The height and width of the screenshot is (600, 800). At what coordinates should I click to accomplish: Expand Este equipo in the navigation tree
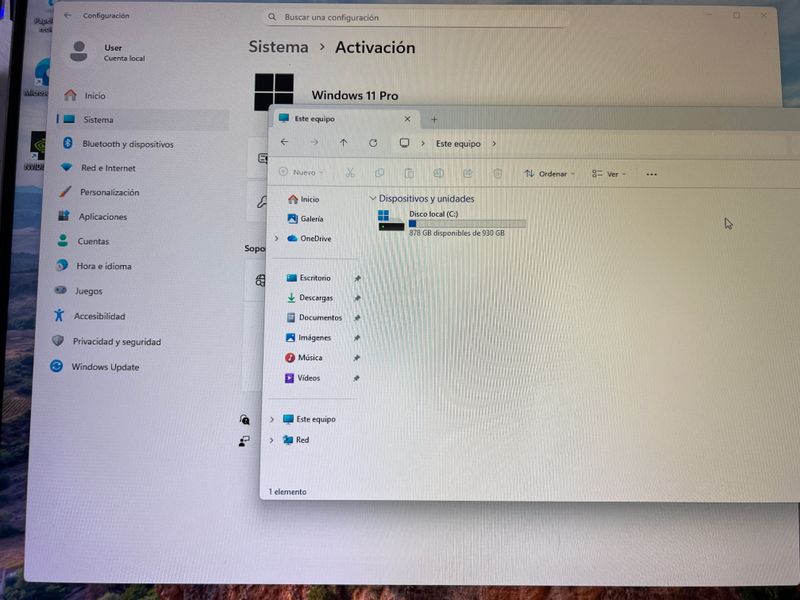(x=271, y=419)
